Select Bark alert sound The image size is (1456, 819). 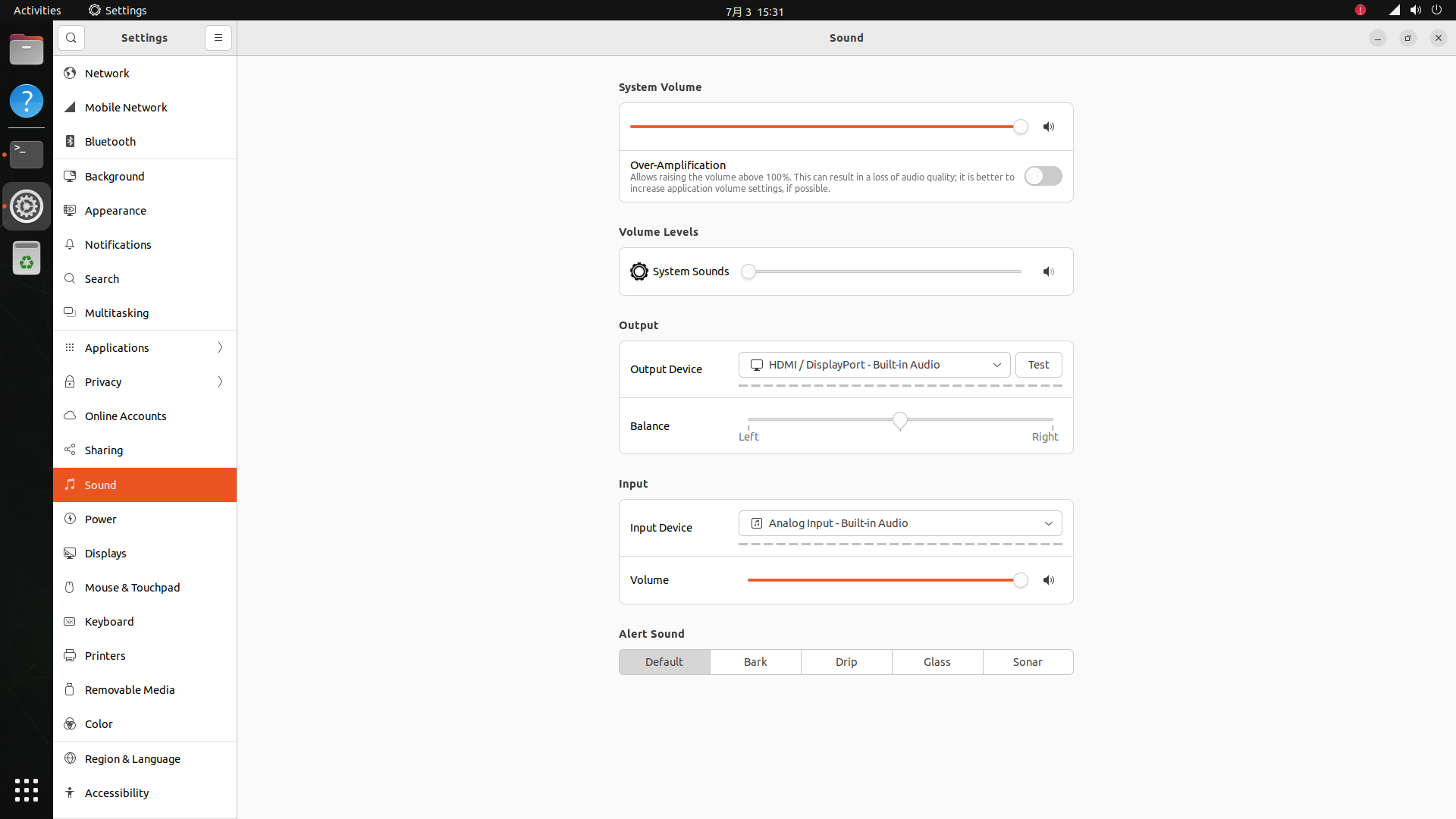(755, 662)
